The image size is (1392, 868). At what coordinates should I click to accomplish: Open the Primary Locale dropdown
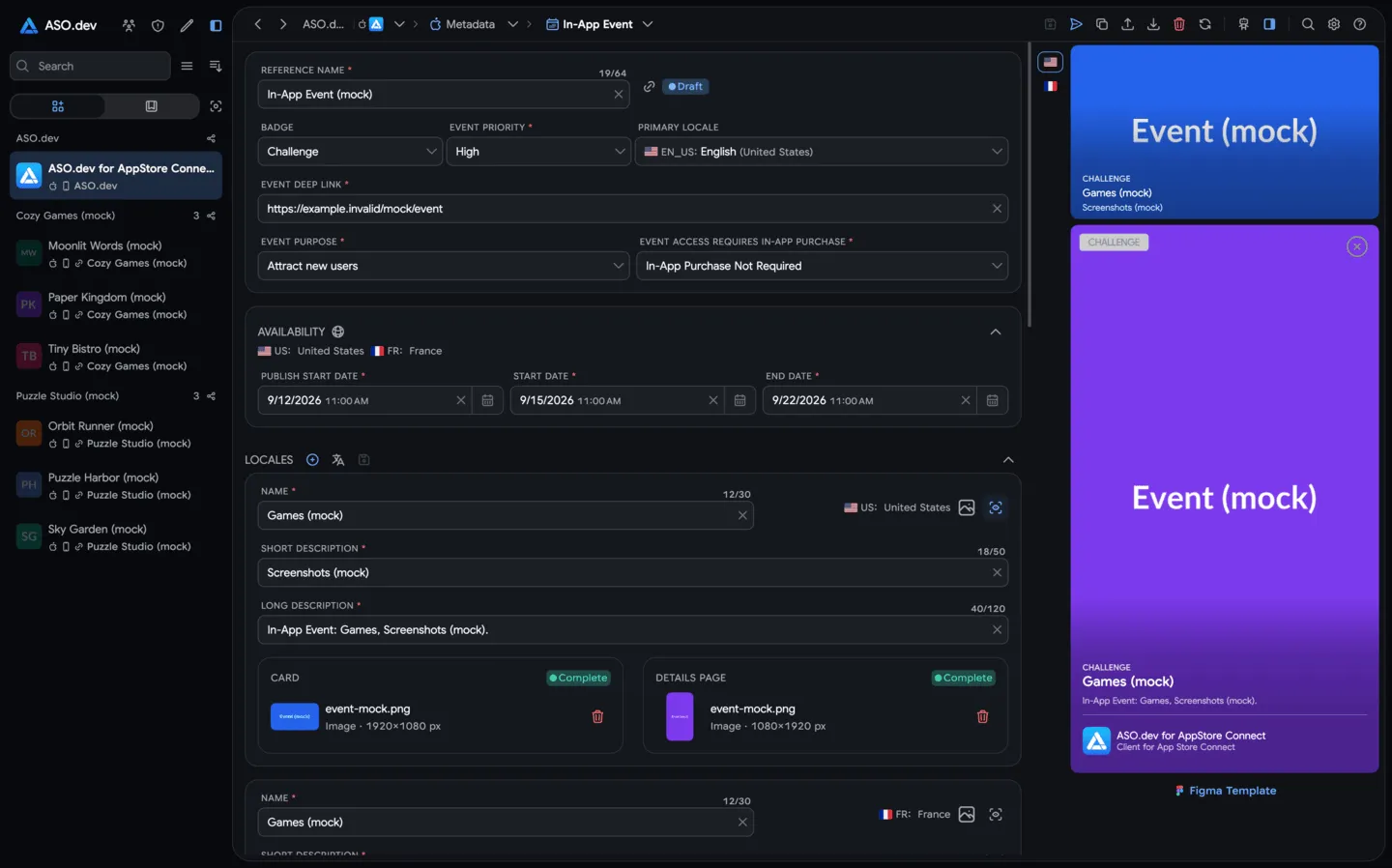pyautogui.click(x=822, y=152)
